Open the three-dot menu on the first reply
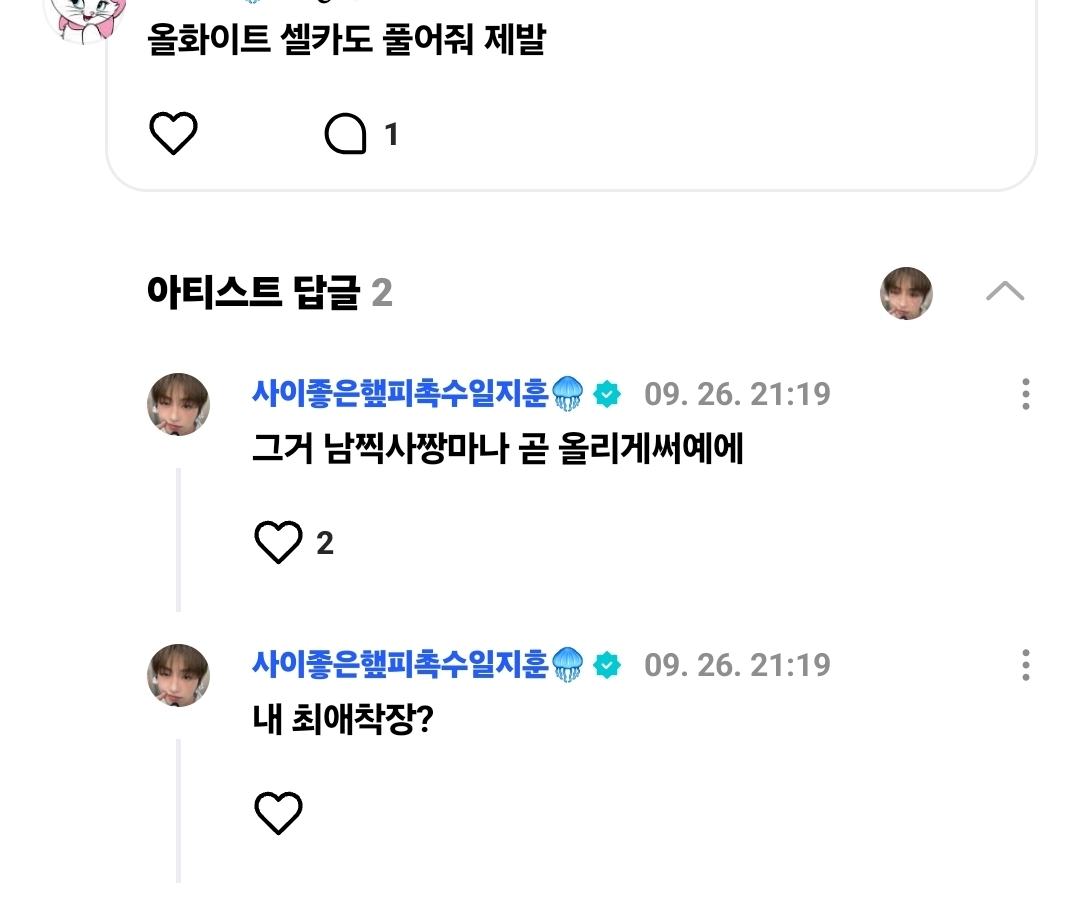1080x898 pixels. 1026,394
